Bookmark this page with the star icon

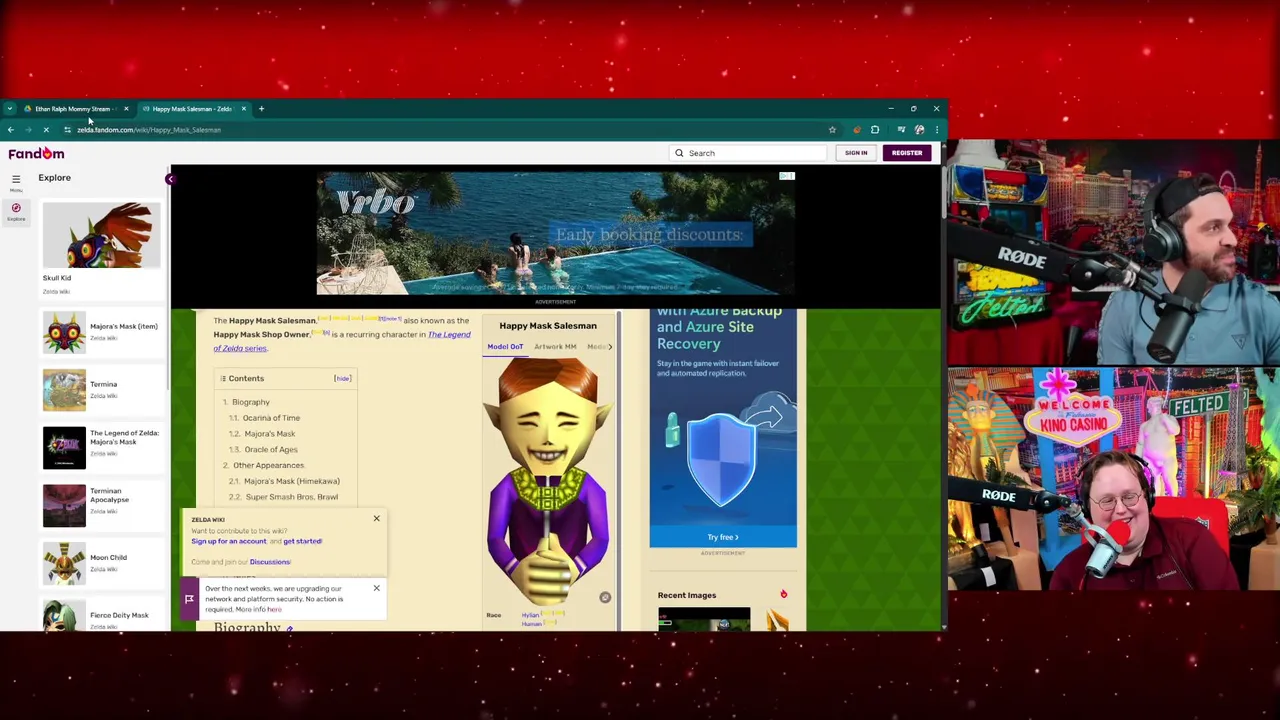tap(832, 130)
